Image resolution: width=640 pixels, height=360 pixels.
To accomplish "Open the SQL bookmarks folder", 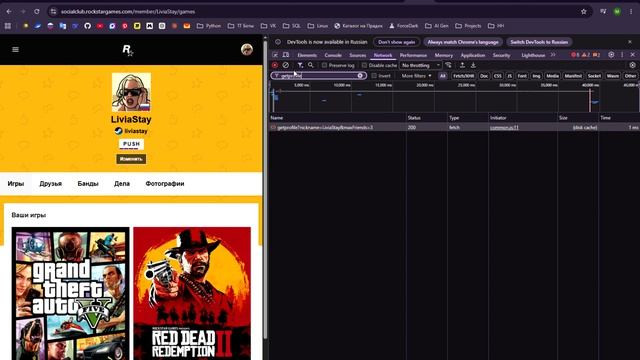I will coord(292,26).
